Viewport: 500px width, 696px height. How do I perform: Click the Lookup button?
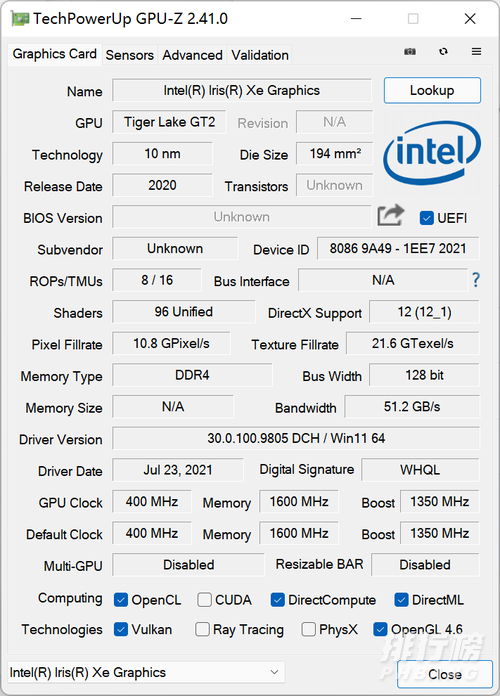(432, 91)
